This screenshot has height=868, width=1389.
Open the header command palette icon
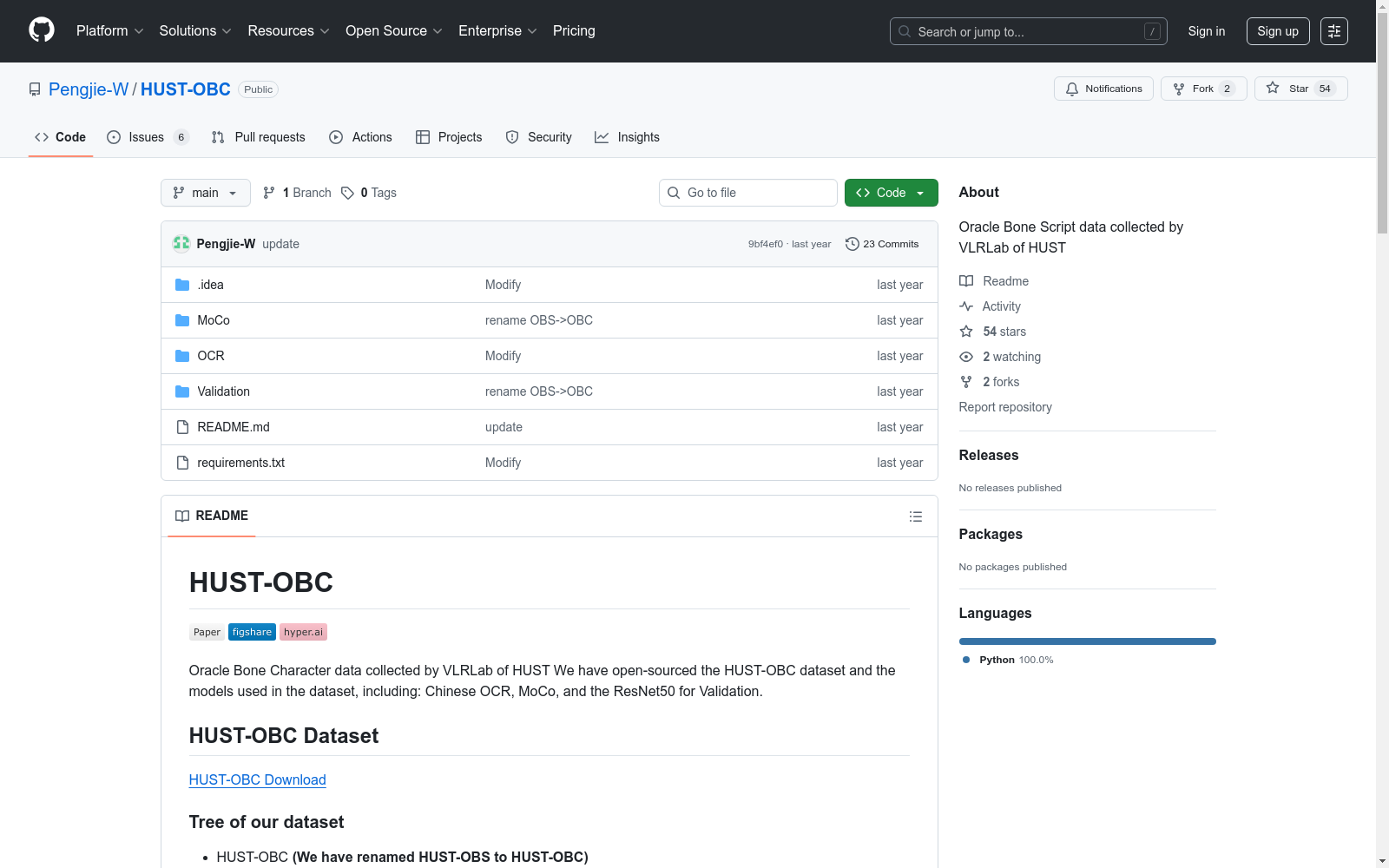pyautogui.click(x=1334, y=31)
